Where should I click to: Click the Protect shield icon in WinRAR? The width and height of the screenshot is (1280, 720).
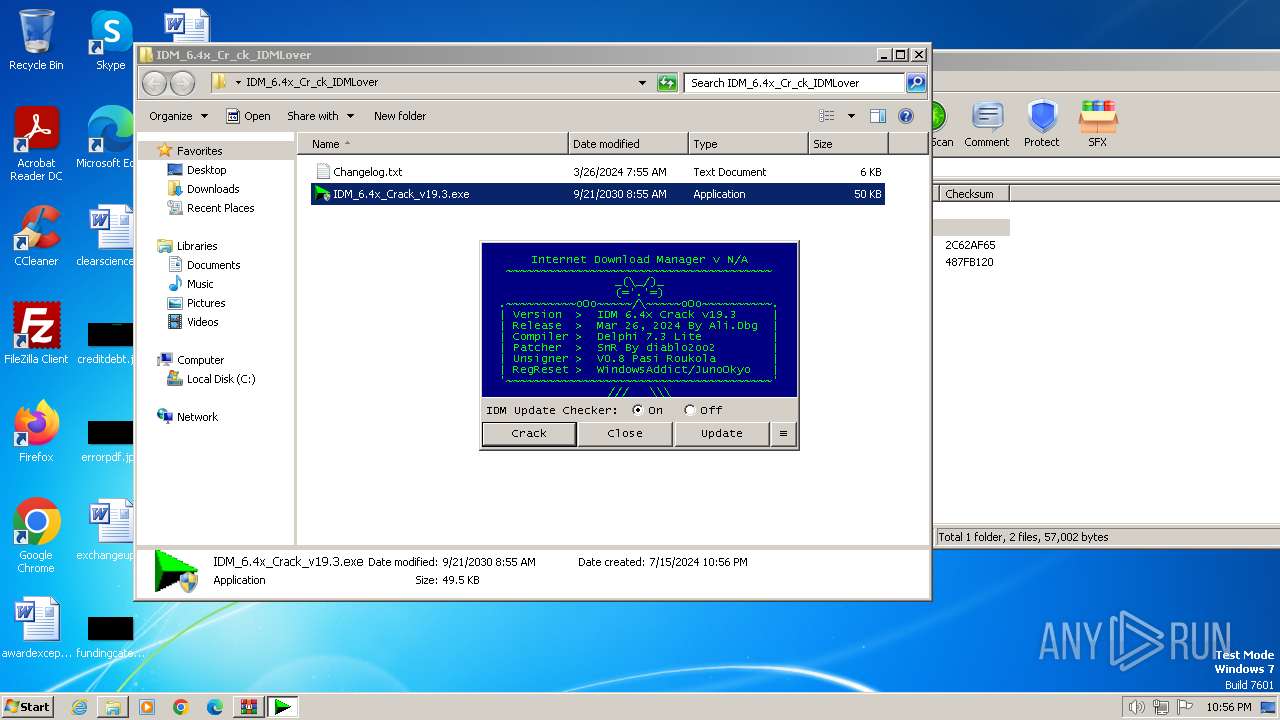(1042, 125)
